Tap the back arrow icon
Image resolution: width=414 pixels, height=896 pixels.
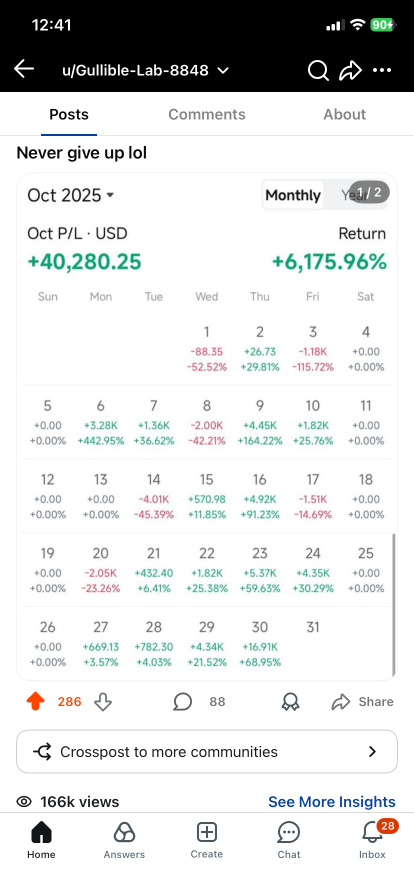coord(24,70)
